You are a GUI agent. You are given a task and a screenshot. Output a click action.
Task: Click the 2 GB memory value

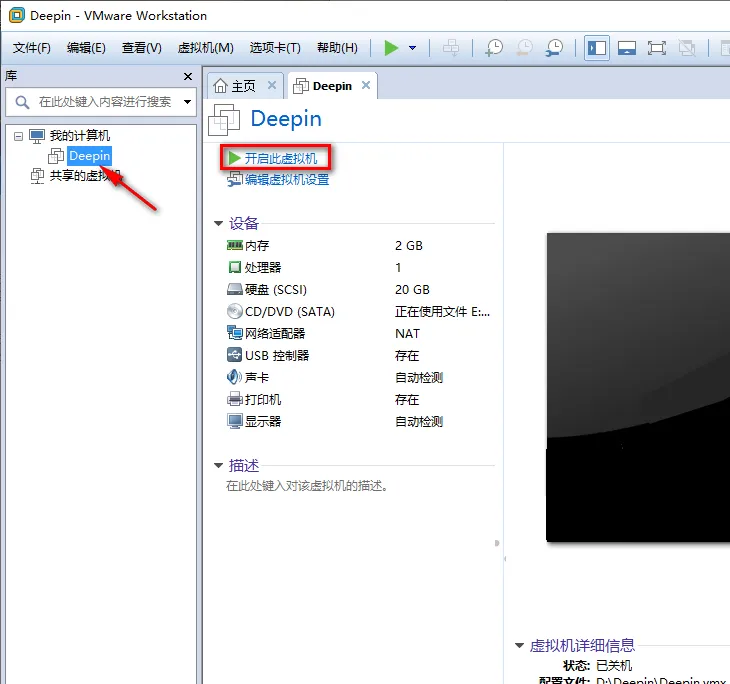409,245
